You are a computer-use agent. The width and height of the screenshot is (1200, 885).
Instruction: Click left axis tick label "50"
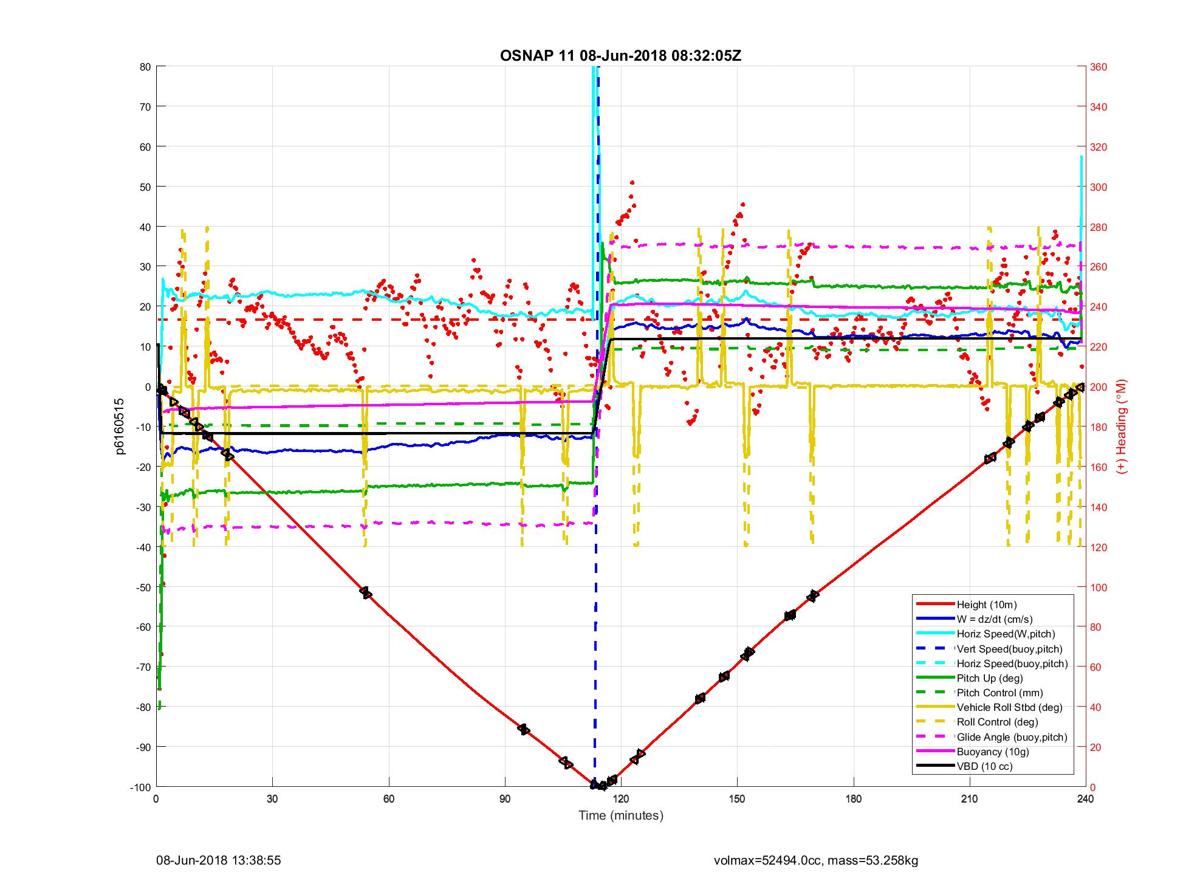click(145, 187)
